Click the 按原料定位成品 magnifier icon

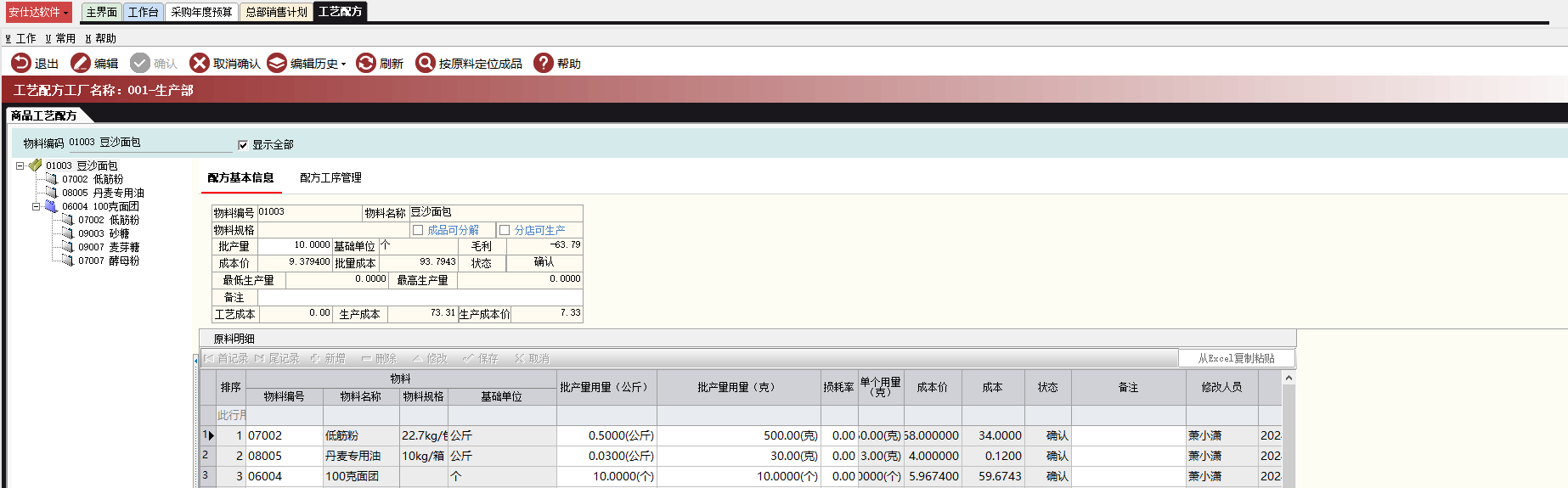(426, 63)
